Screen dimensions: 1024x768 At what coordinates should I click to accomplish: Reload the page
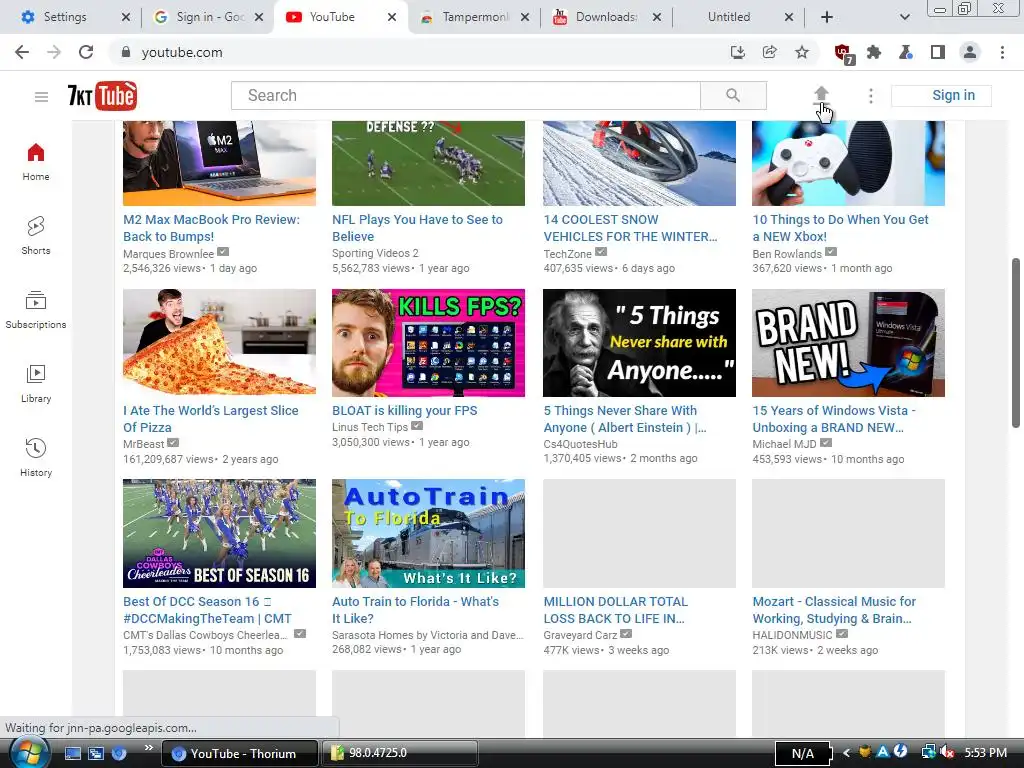point(86,52)
